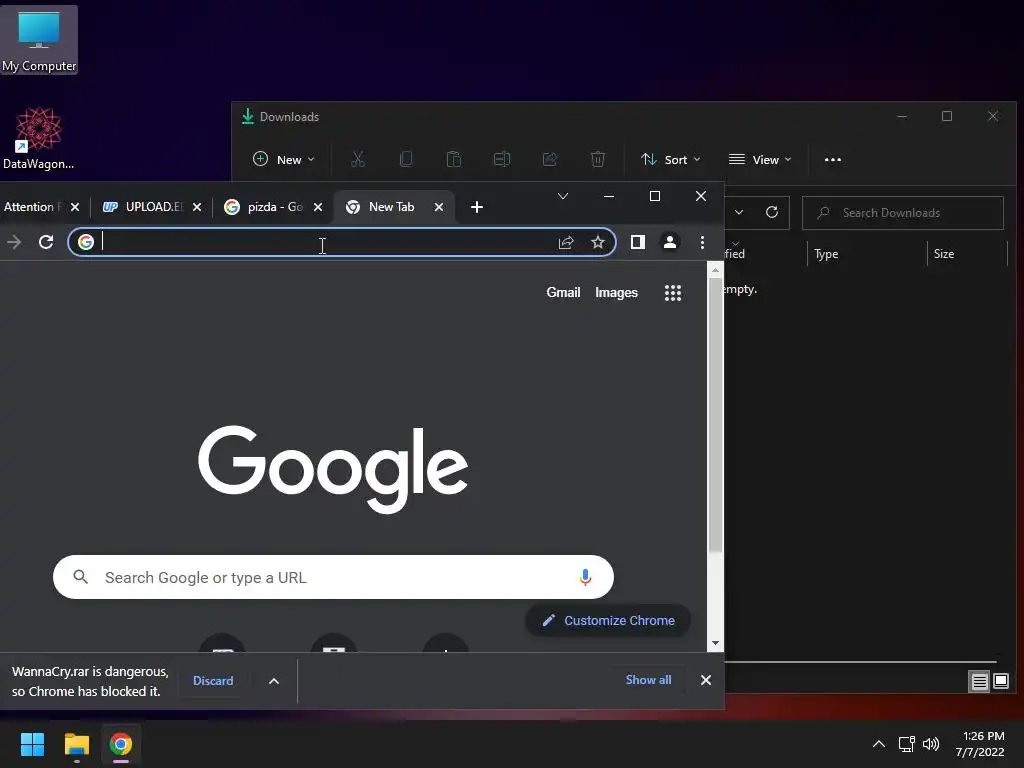Click the Paste icon in Downloads toolbar
This screenshot has width=1024, height=768.
point(453,159)
